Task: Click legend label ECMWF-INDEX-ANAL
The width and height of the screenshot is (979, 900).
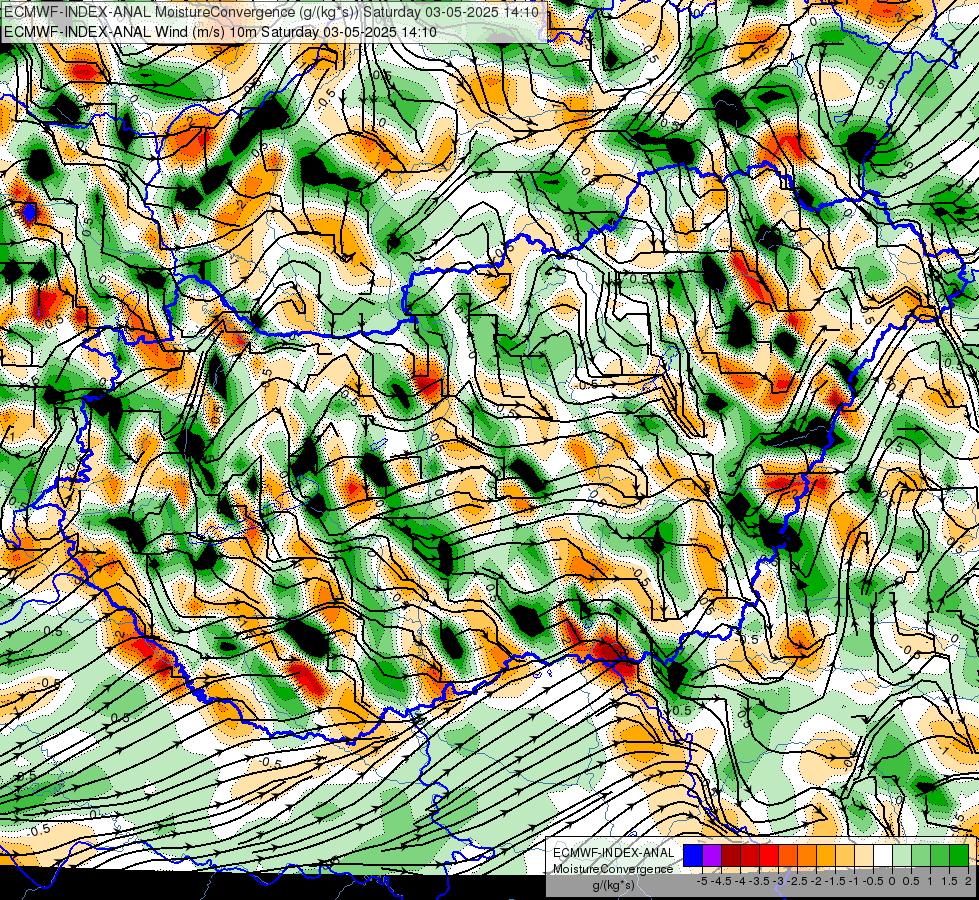Action: click(614, 853)
